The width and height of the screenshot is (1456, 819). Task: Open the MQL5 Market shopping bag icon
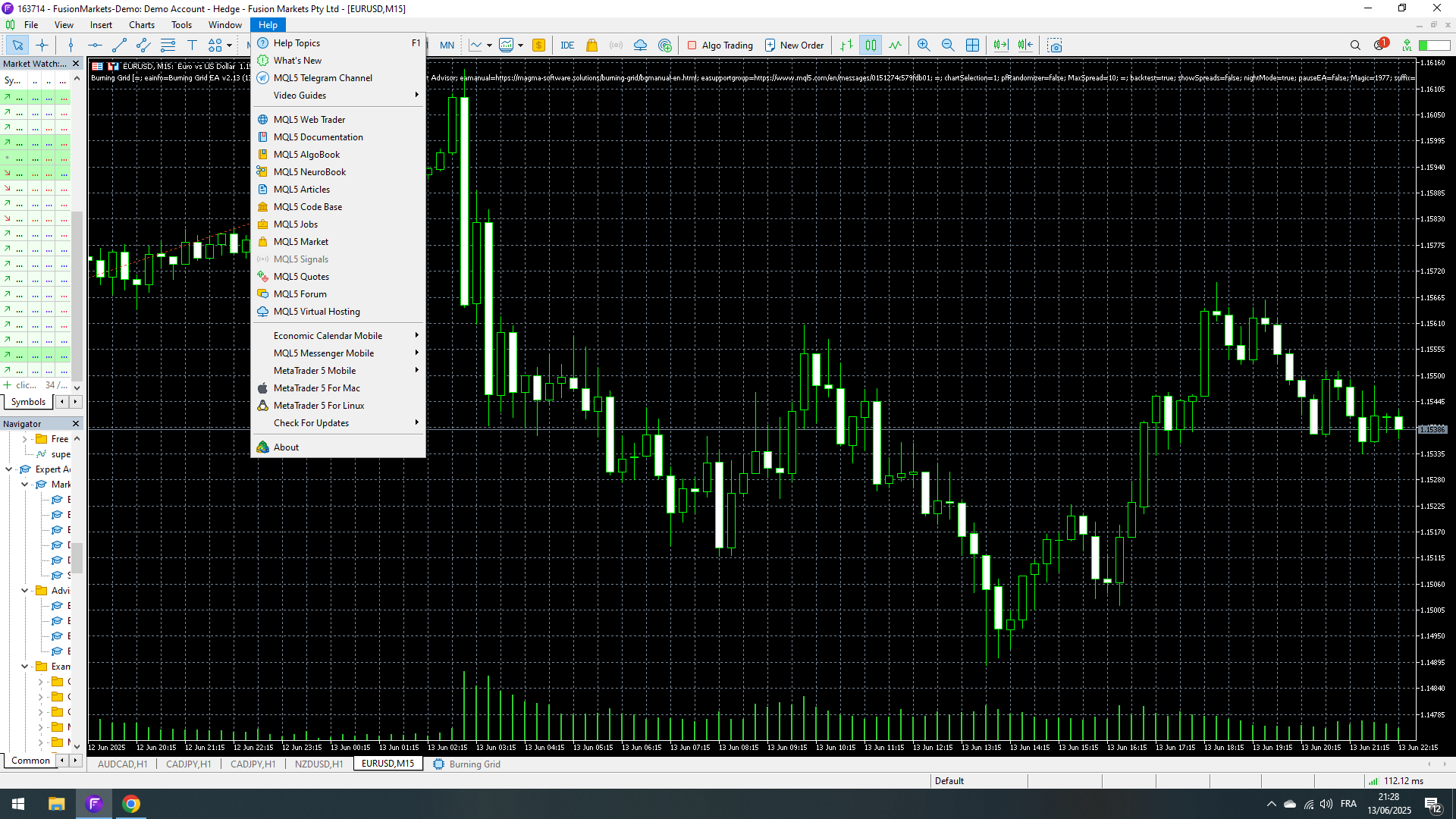pos(592,45)
